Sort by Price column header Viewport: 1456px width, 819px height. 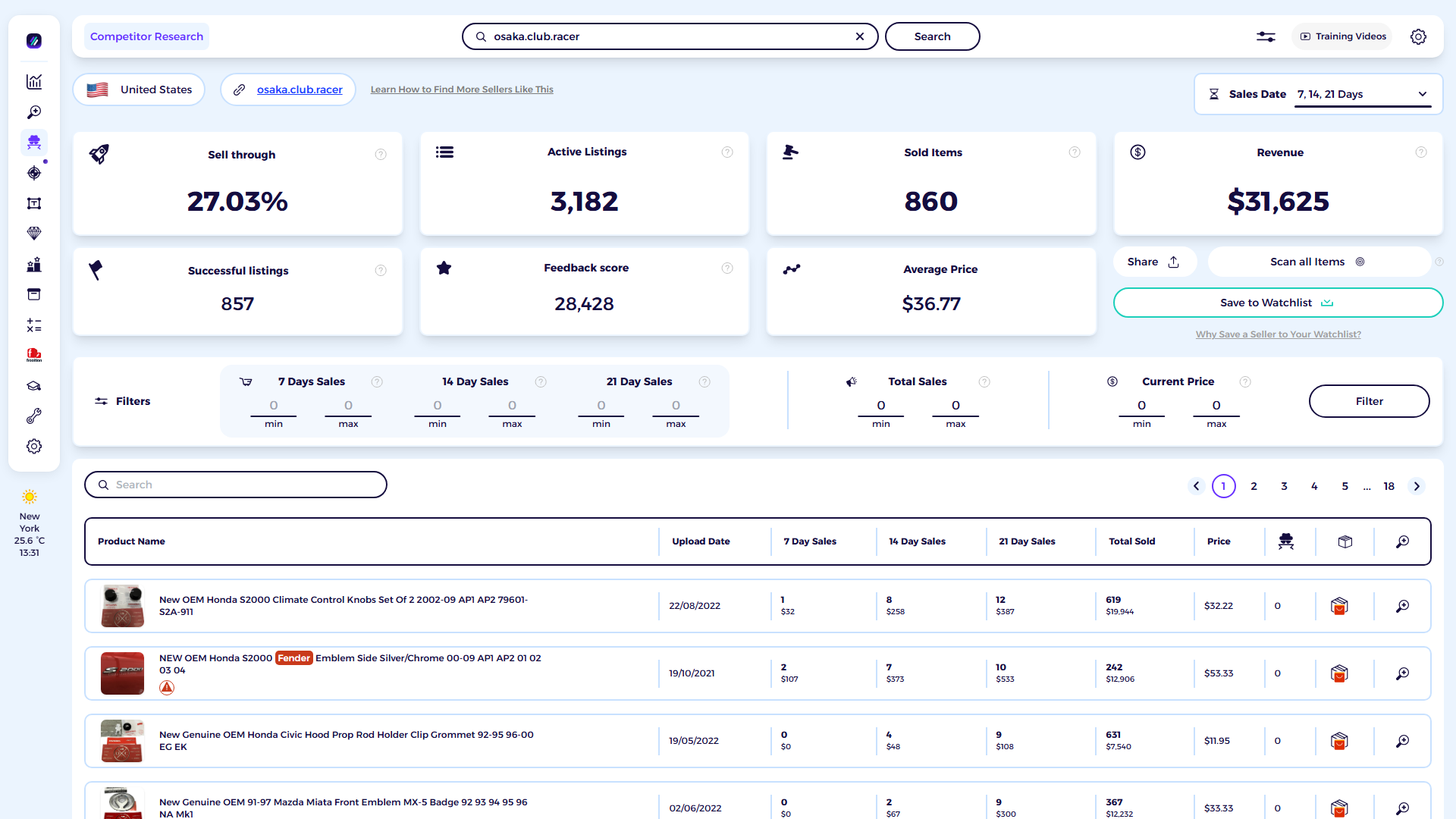1219,541
